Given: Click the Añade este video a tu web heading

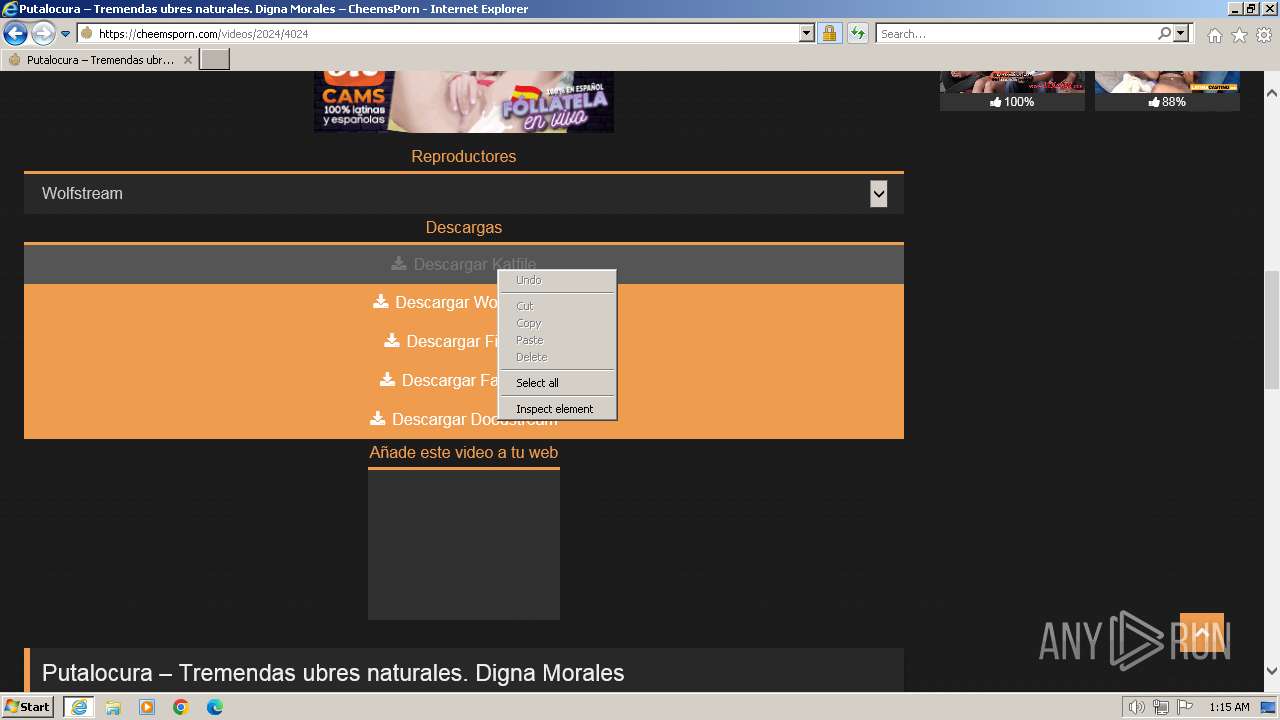Looking at the screenshot, I should pos(464,452).
